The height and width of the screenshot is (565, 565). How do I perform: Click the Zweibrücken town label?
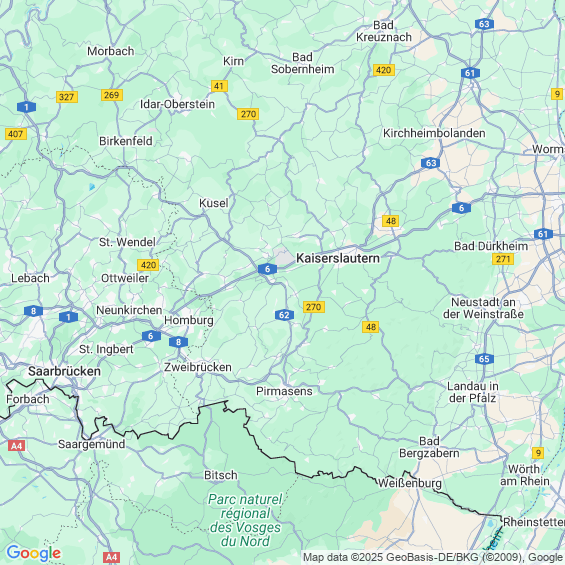197,367
